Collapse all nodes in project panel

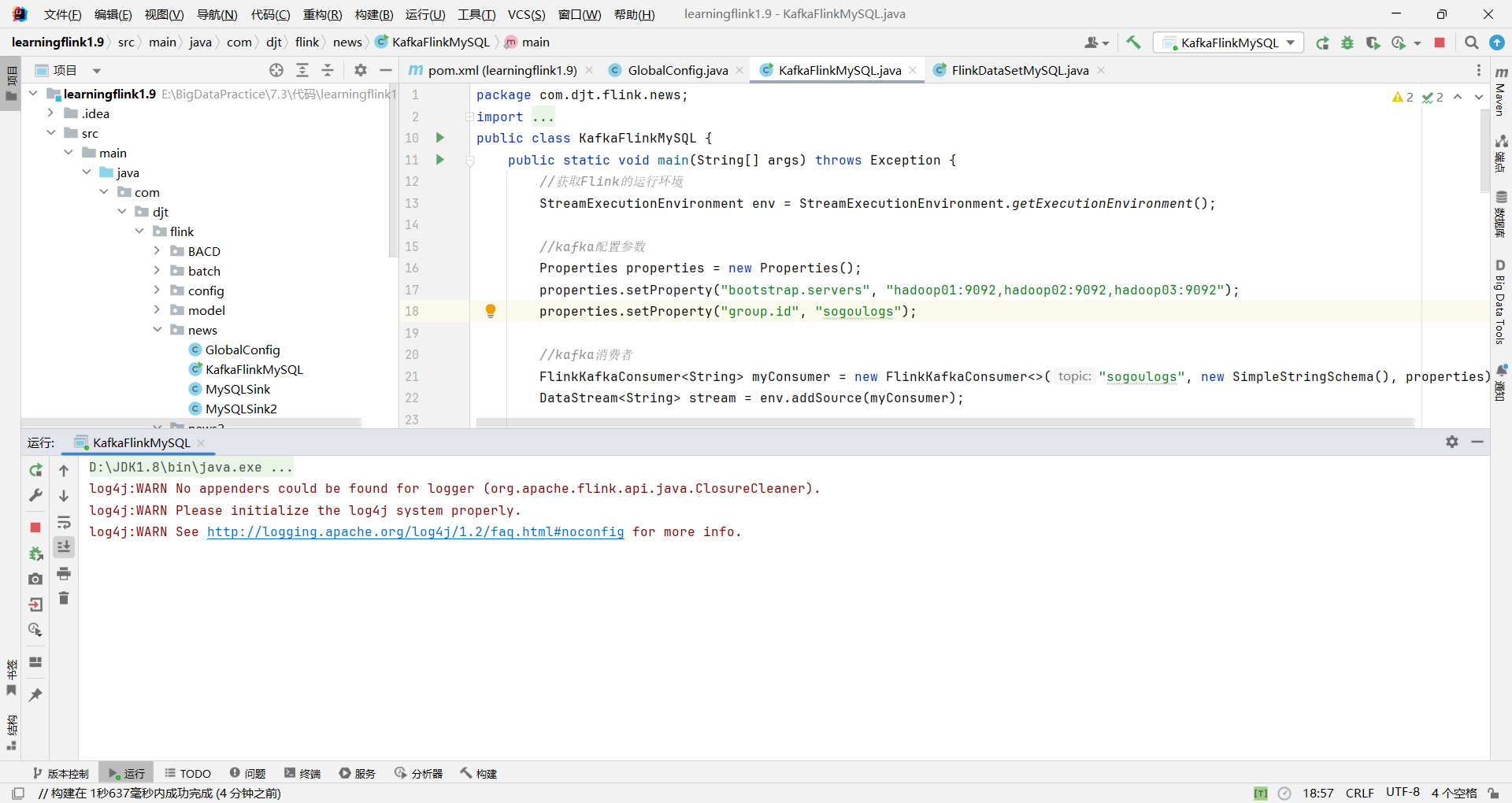pyautogui.click(x=328, y=70)
